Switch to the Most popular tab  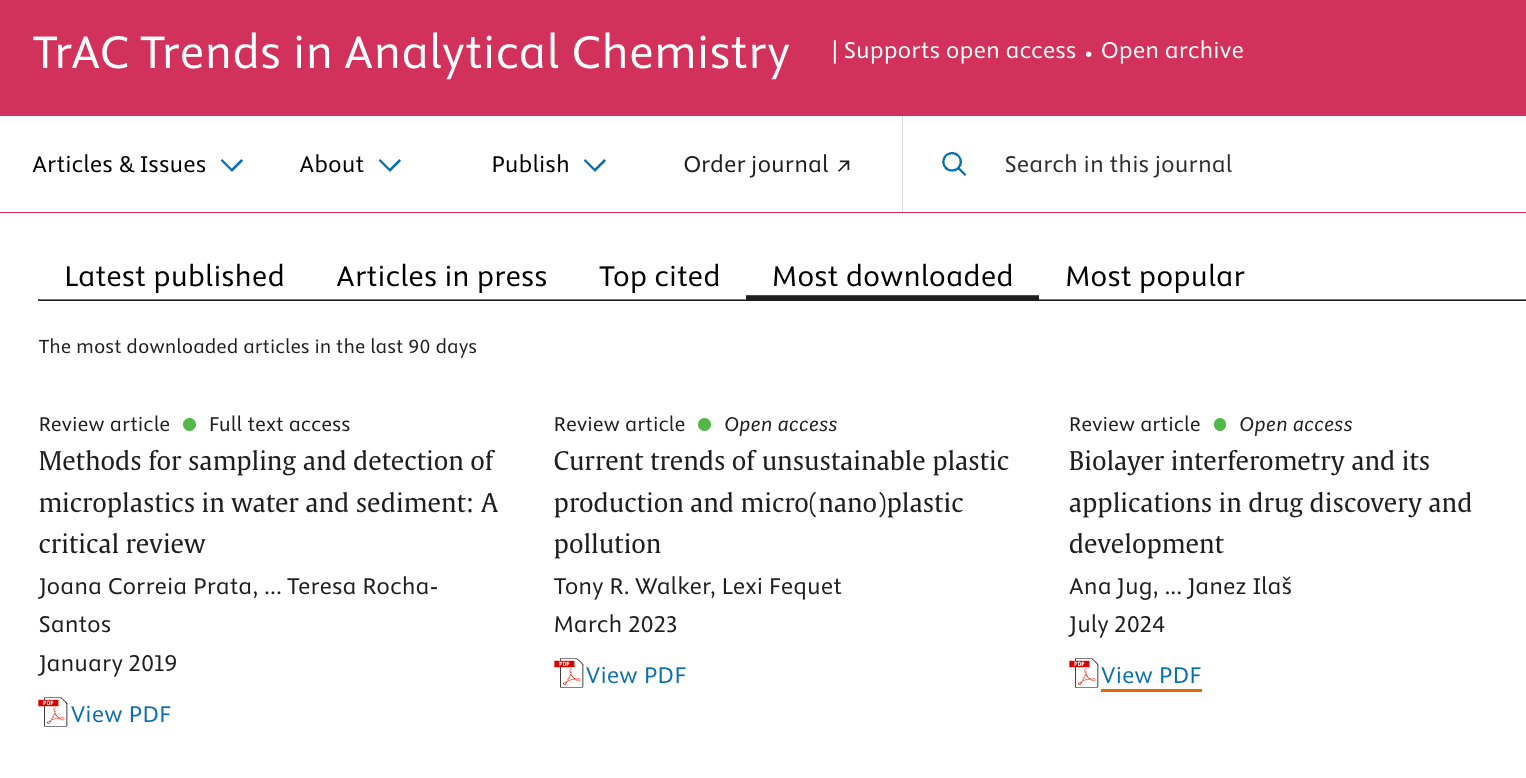1155,276
